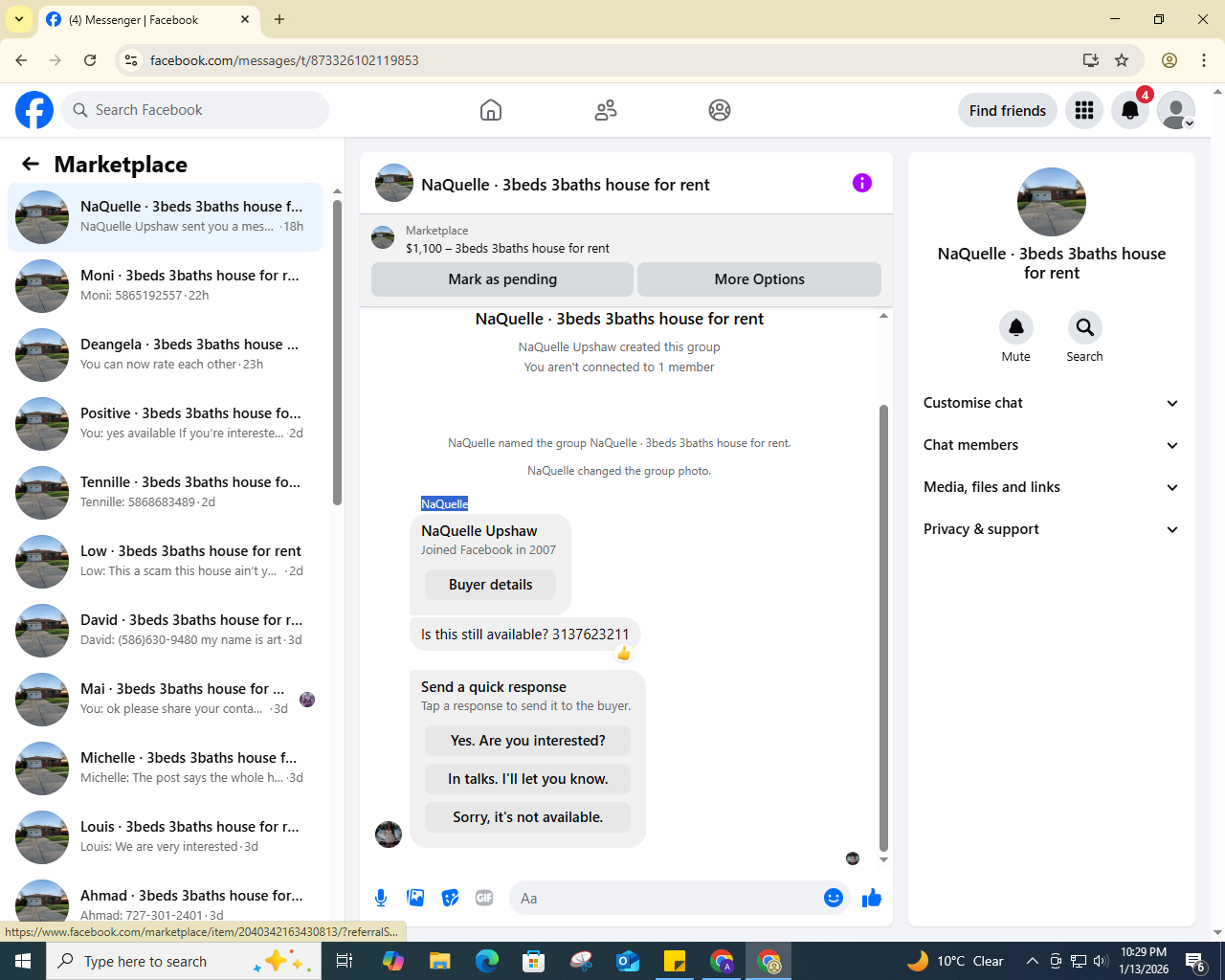The width and height of the screenshot is (1225, 980).
Task: Click the group photo thumbnail in right panel
Action: click(1052, 202)
